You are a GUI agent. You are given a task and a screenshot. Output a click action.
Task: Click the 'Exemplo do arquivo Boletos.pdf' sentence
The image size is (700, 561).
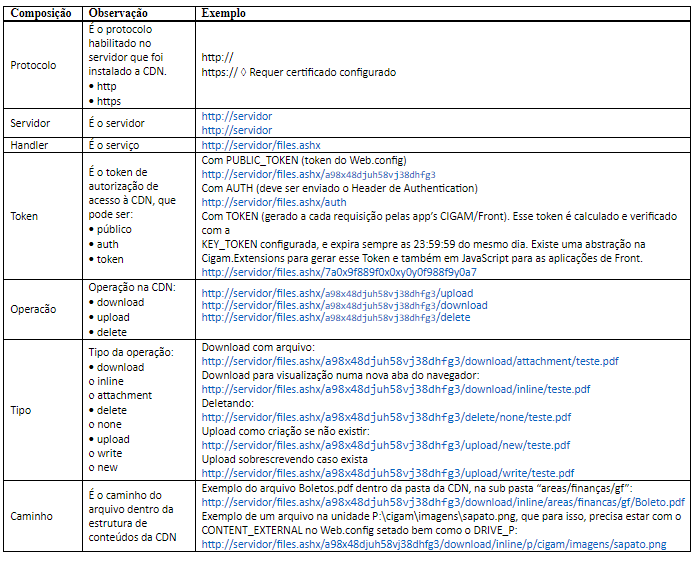tap(417, 488)
